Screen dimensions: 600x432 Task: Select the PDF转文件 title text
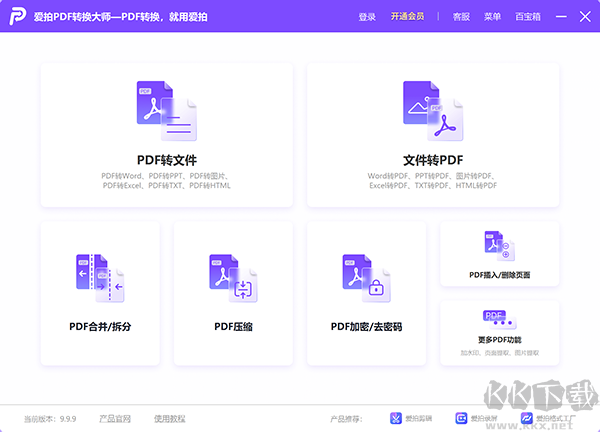[167, 160]
